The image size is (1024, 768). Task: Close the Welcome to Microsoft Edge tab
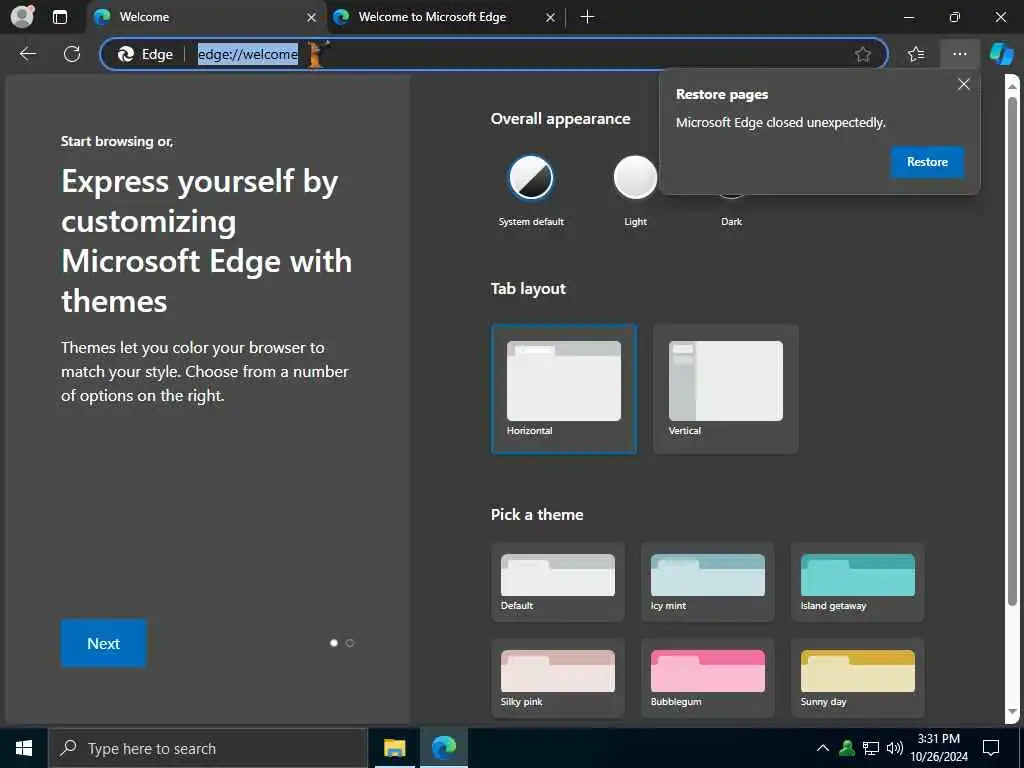click(x=551, y=18)
